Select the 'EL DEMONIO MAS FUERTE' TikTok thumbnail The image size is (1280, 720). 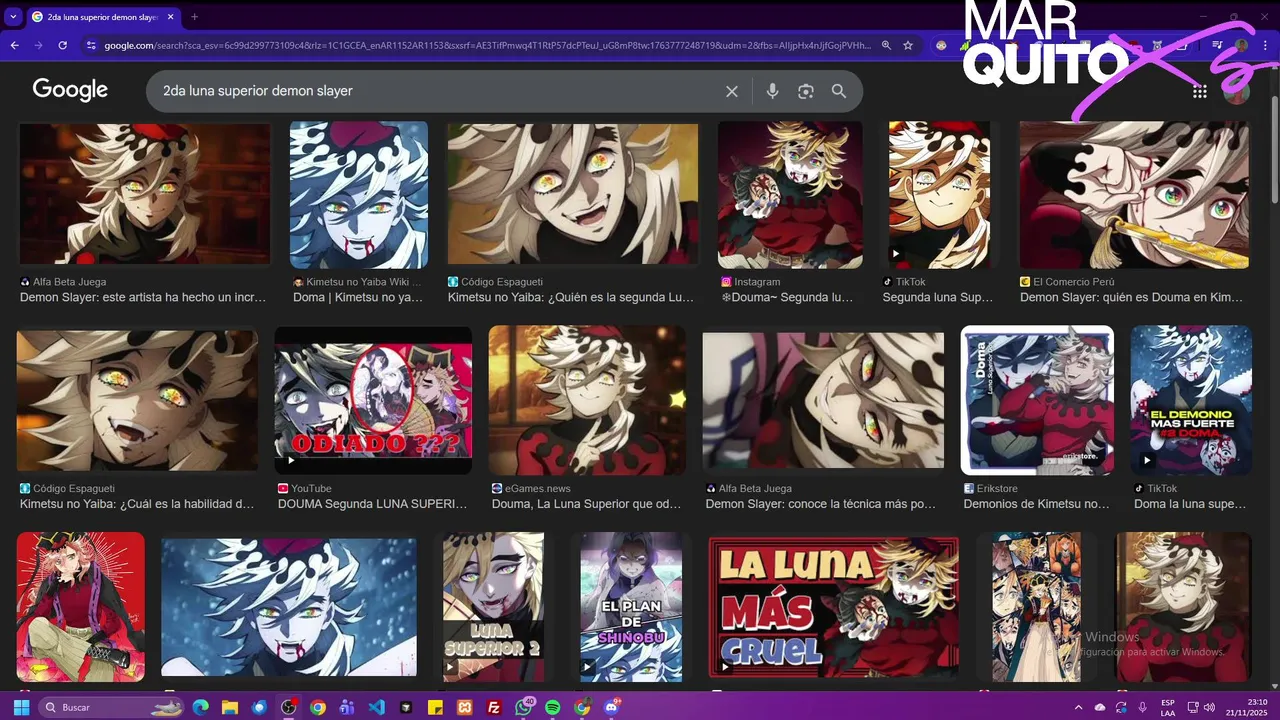click(1191, 400)
